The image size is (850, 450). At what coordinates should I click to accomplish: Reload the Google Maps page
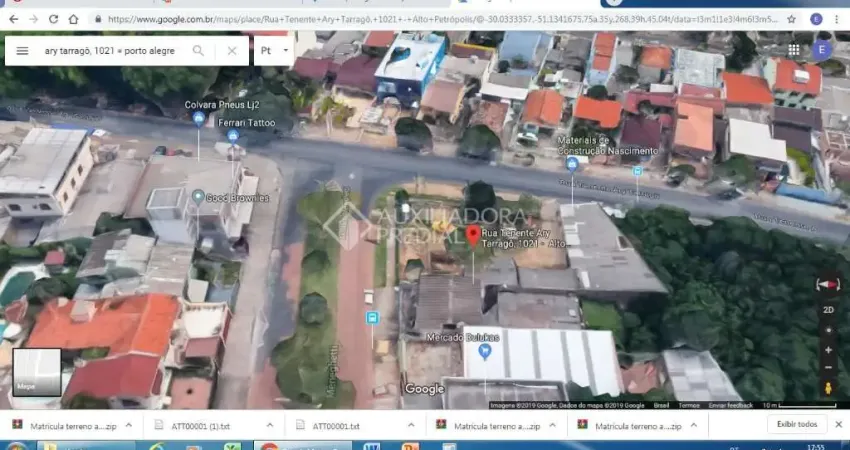coord(53,20)
